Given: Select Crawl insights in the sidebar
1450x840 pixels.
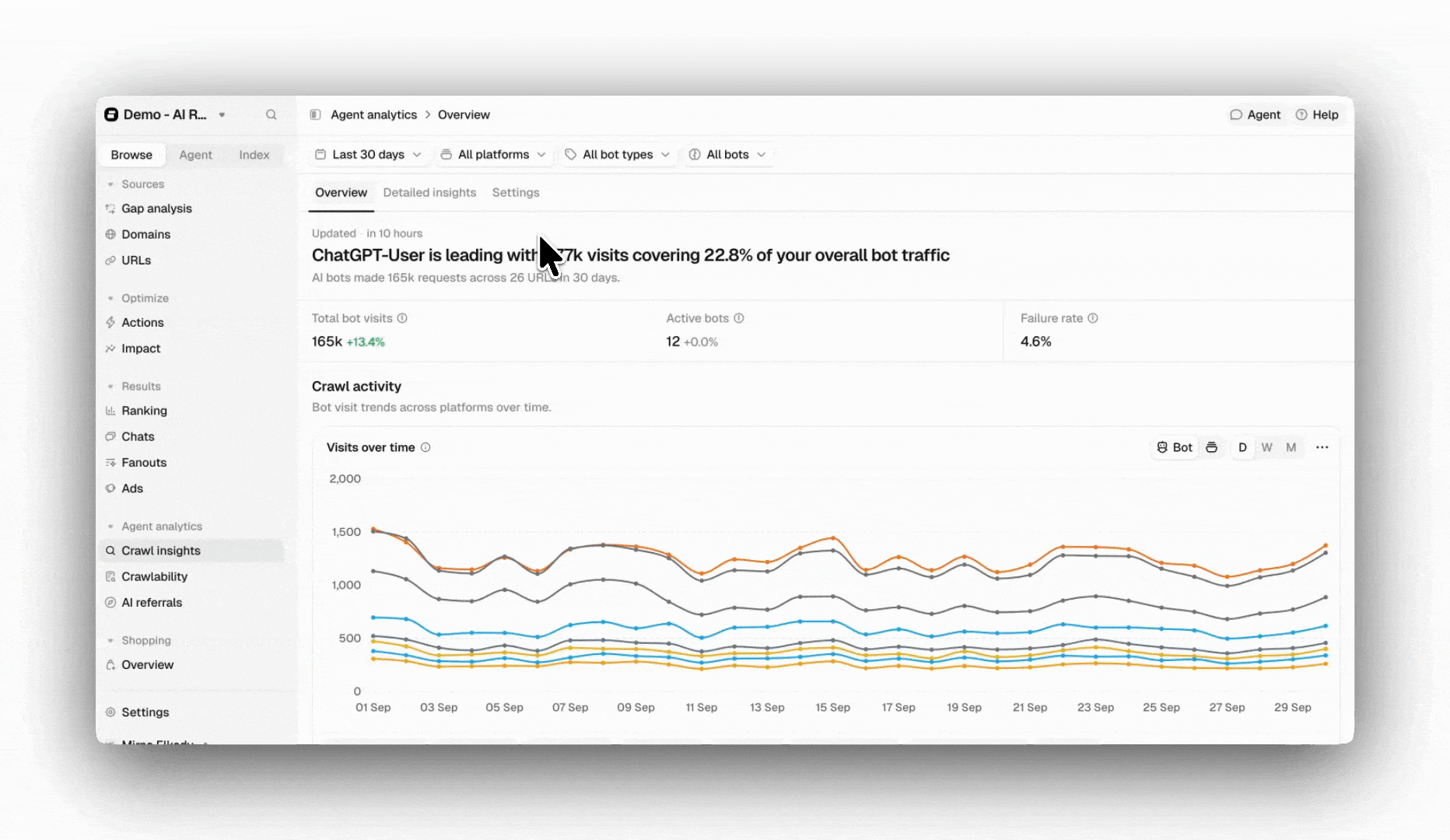Looking at the screenshot, I should [x=191, y=551].
